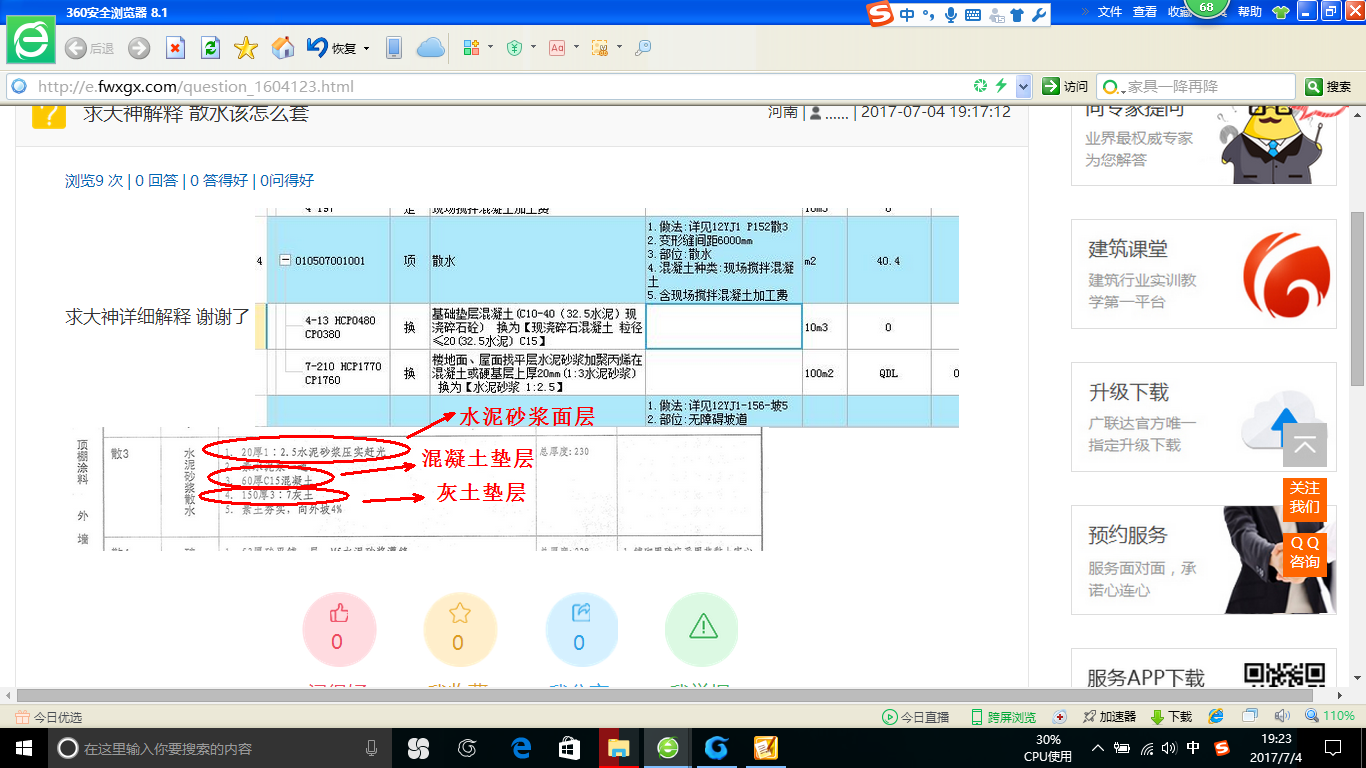Click the Aa translation icon
The width and height of the screenshot is (1366, 768).
point(557,48)
